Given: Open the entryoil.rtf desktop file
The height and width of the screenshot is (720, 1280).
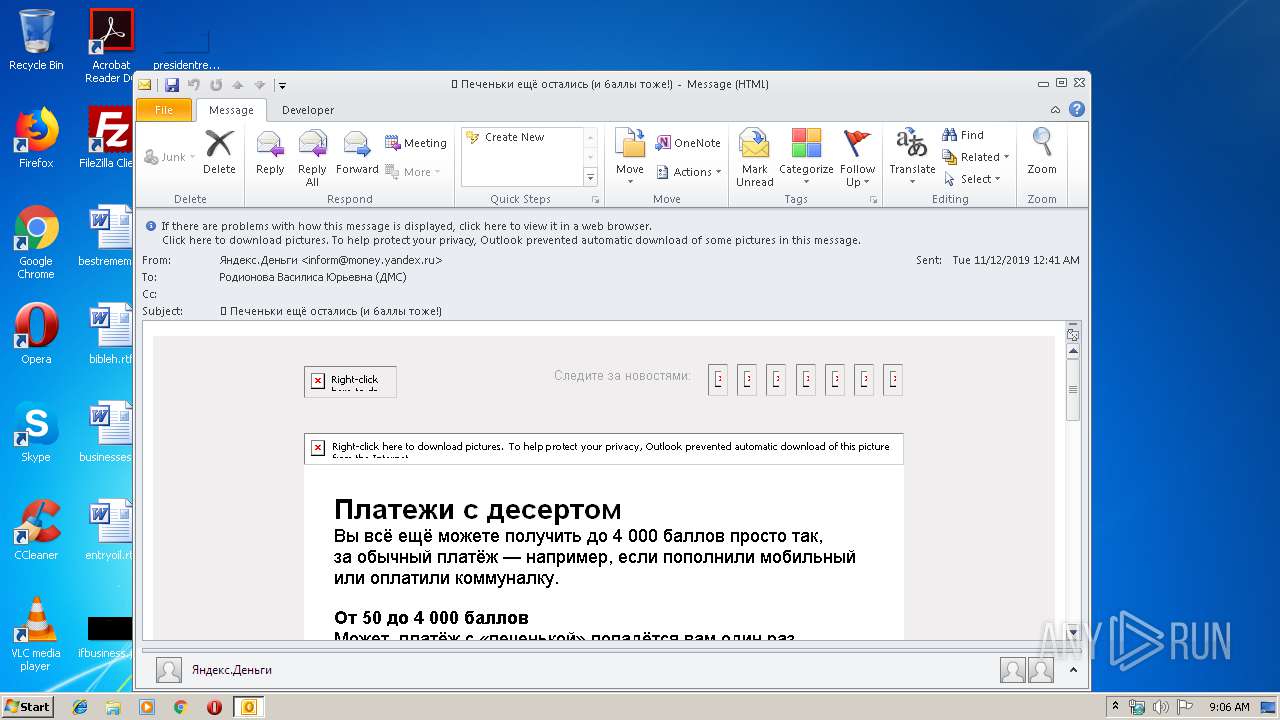Looking at the screenshot, I should pyautogui.click(x=108, y=530).
